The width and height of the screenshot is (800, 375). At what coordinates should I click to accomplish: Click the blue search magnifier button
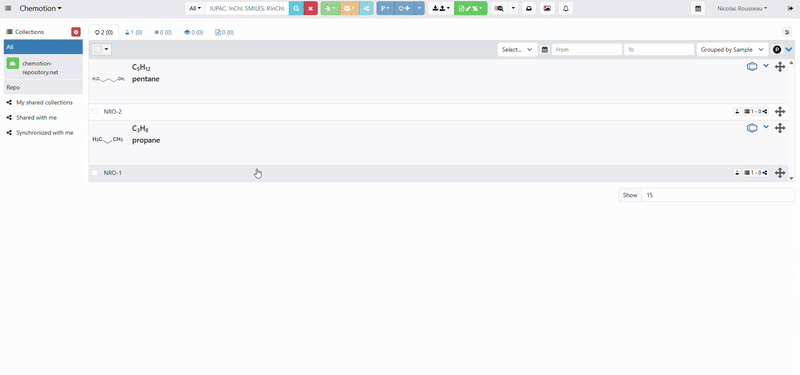tap(296, 8)
